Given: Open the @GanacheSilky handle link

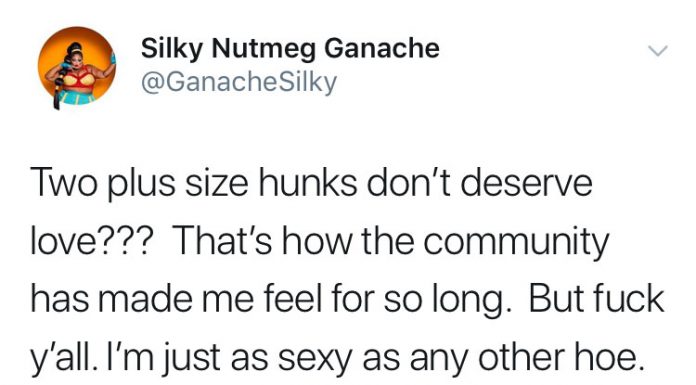Looking at the screenshot, I should click(239, 82).
